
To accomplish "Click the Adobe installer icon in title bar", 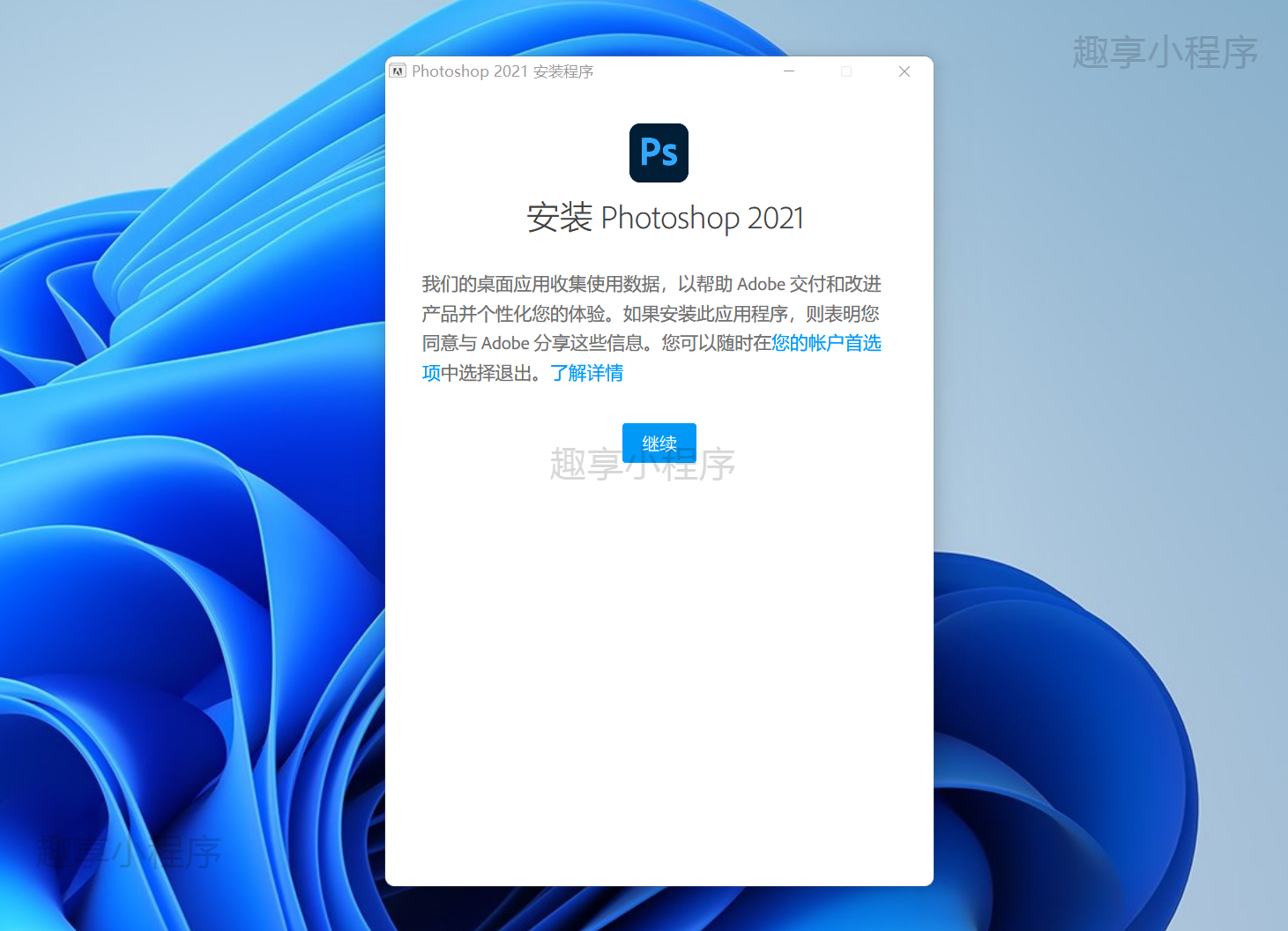I will pos(398,71).
